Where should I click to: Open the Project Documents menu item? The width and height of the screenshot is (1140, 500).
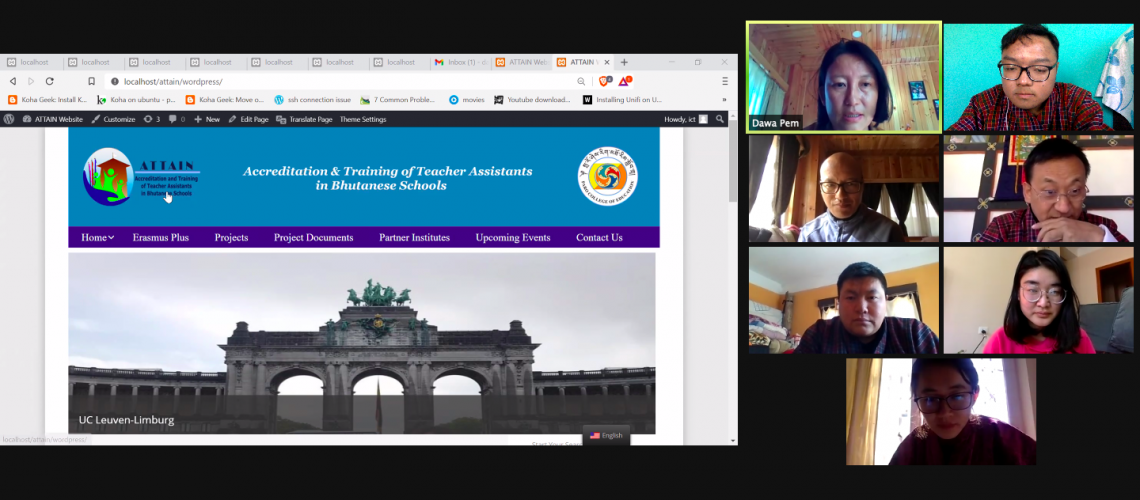[x=313, y=238]
